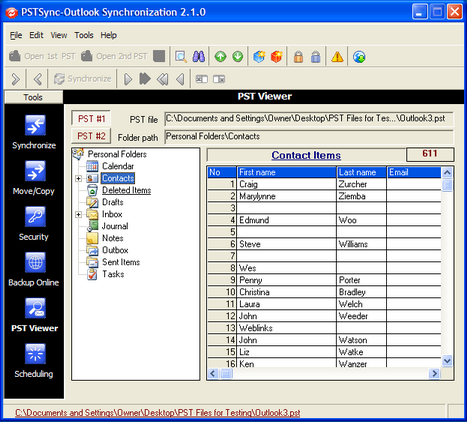Click the double right arrow forward icon
The height and width of the screenshot is (422, 467).
(145, 79)
